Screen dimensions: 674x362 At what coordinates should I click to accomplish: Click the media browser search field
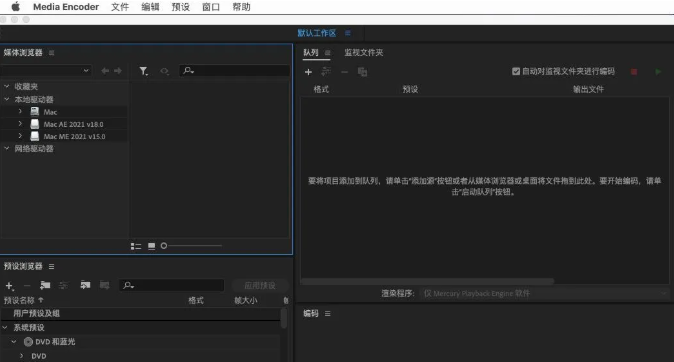[x=235, y=71]
